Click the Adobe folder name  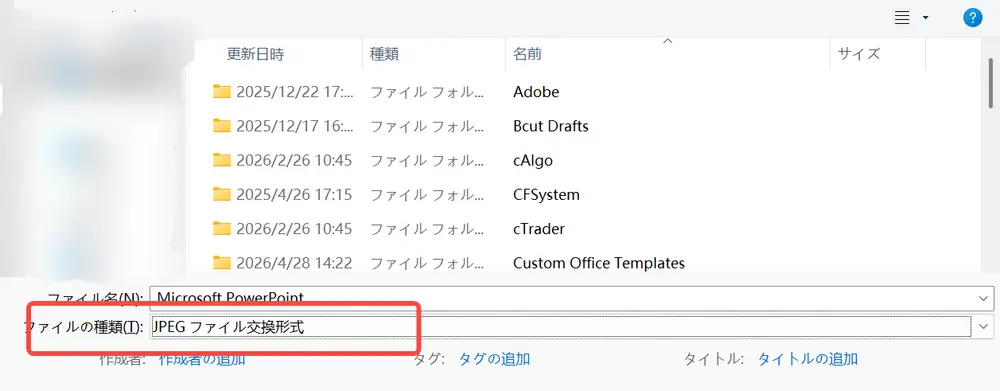(x=536, y=92)
